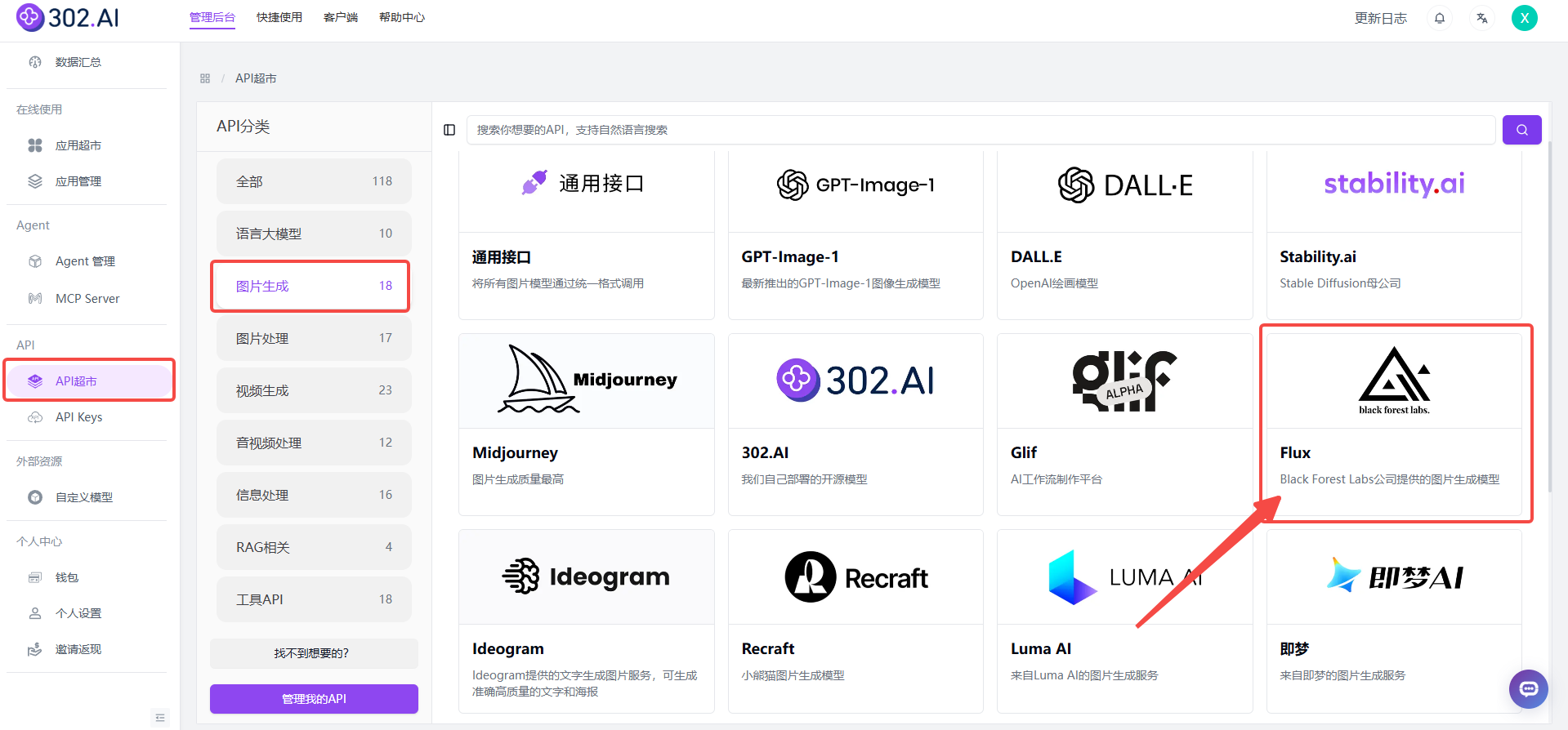This screenshot has width=1568, height=730.
Task: Select the 全部 118 category
Action: 314,181
